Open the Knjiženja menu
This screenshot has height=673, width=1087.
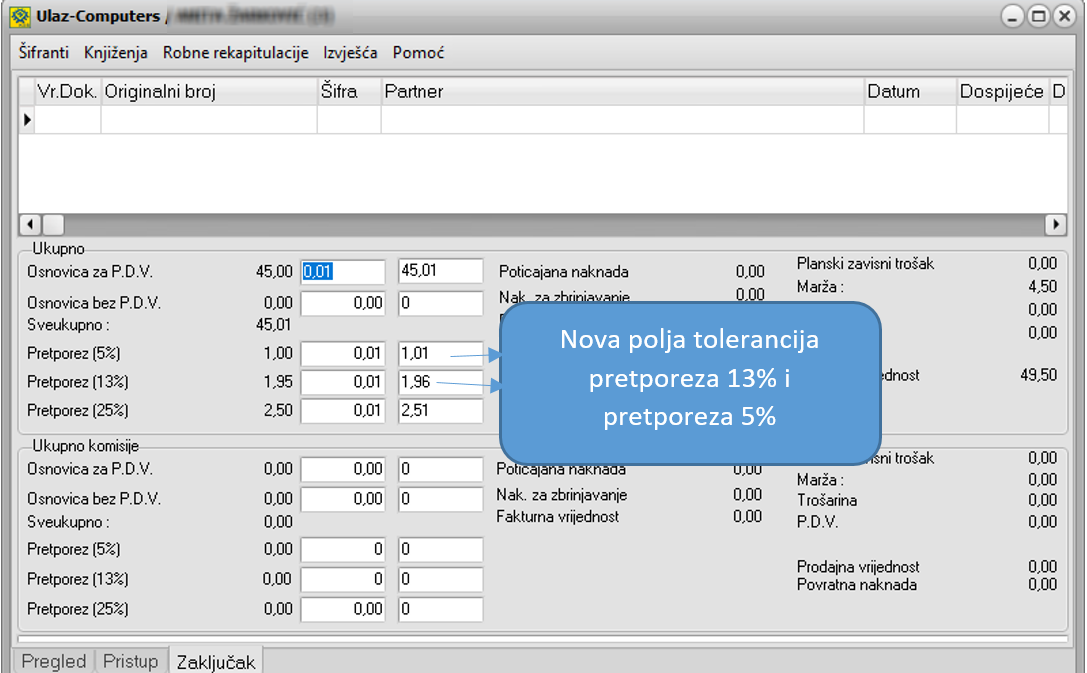[x=116, y=53]
